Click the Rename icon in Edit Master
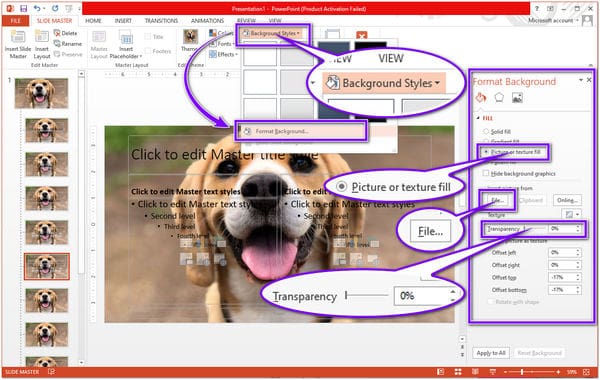 click(57, 44)
